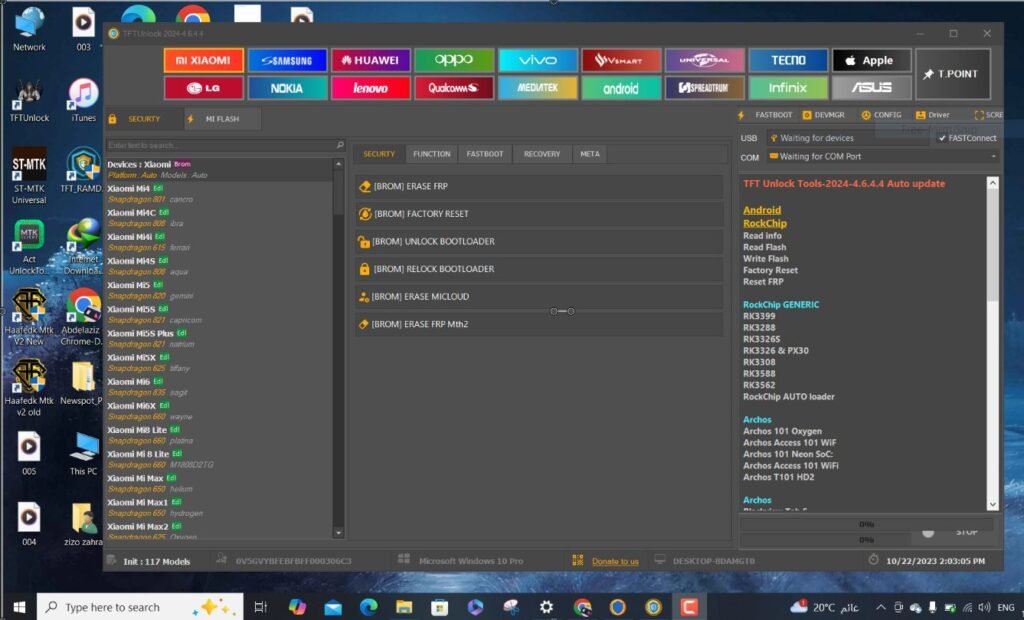The height and width of the screenshot is (620, 1024).
Task: Switch to the MI FLASH section
Action: pos(222,119)
